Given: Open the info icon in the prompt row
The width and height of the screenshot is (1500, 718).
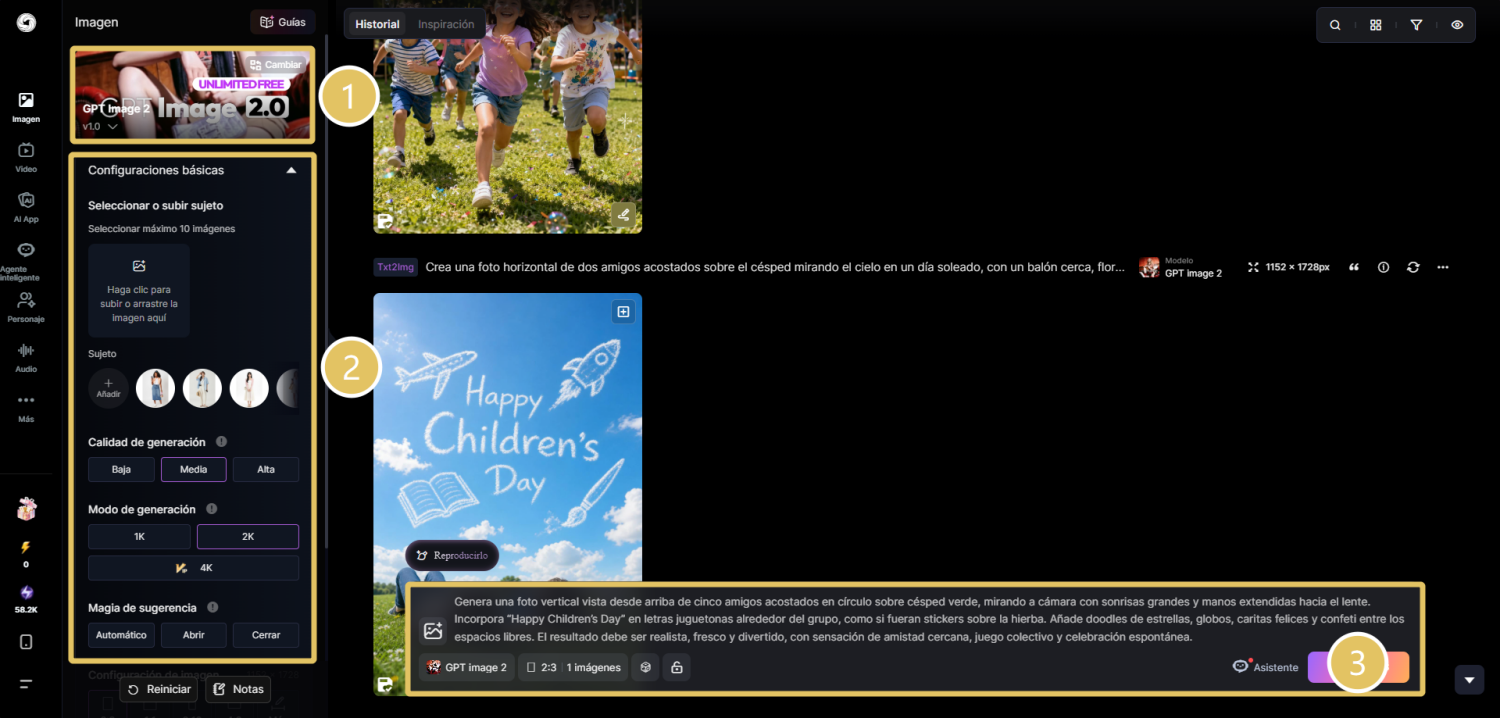Looking at the screenshot, I should (1384, 267).
